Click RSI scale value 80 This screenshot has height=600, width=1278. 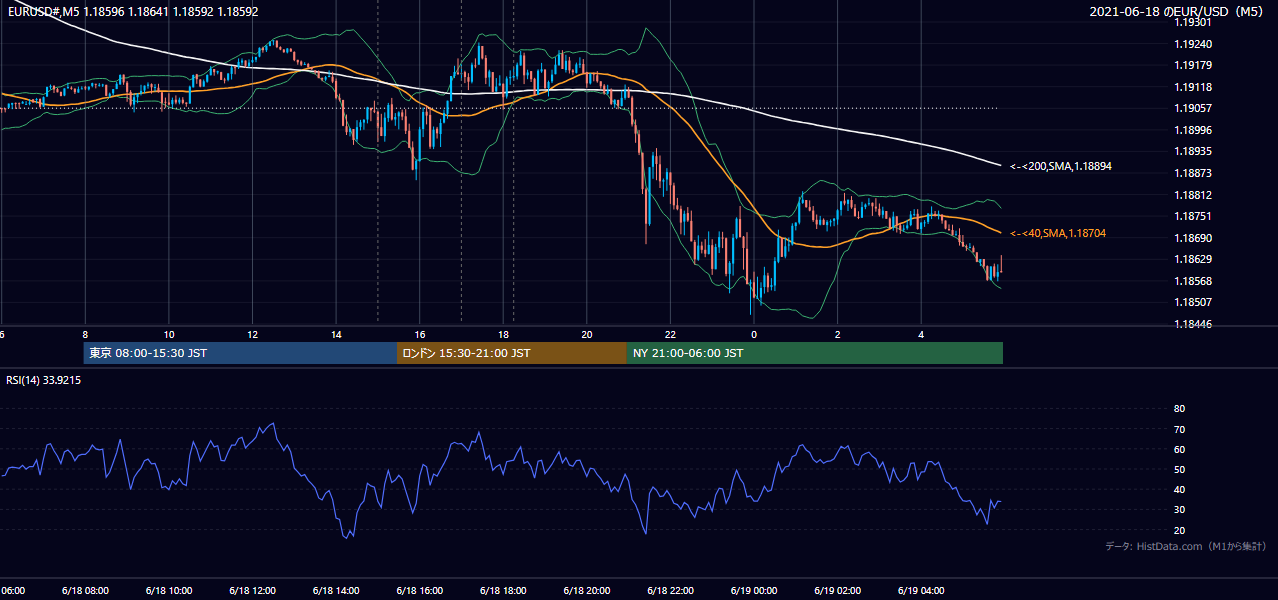(x=1179, y=409)
